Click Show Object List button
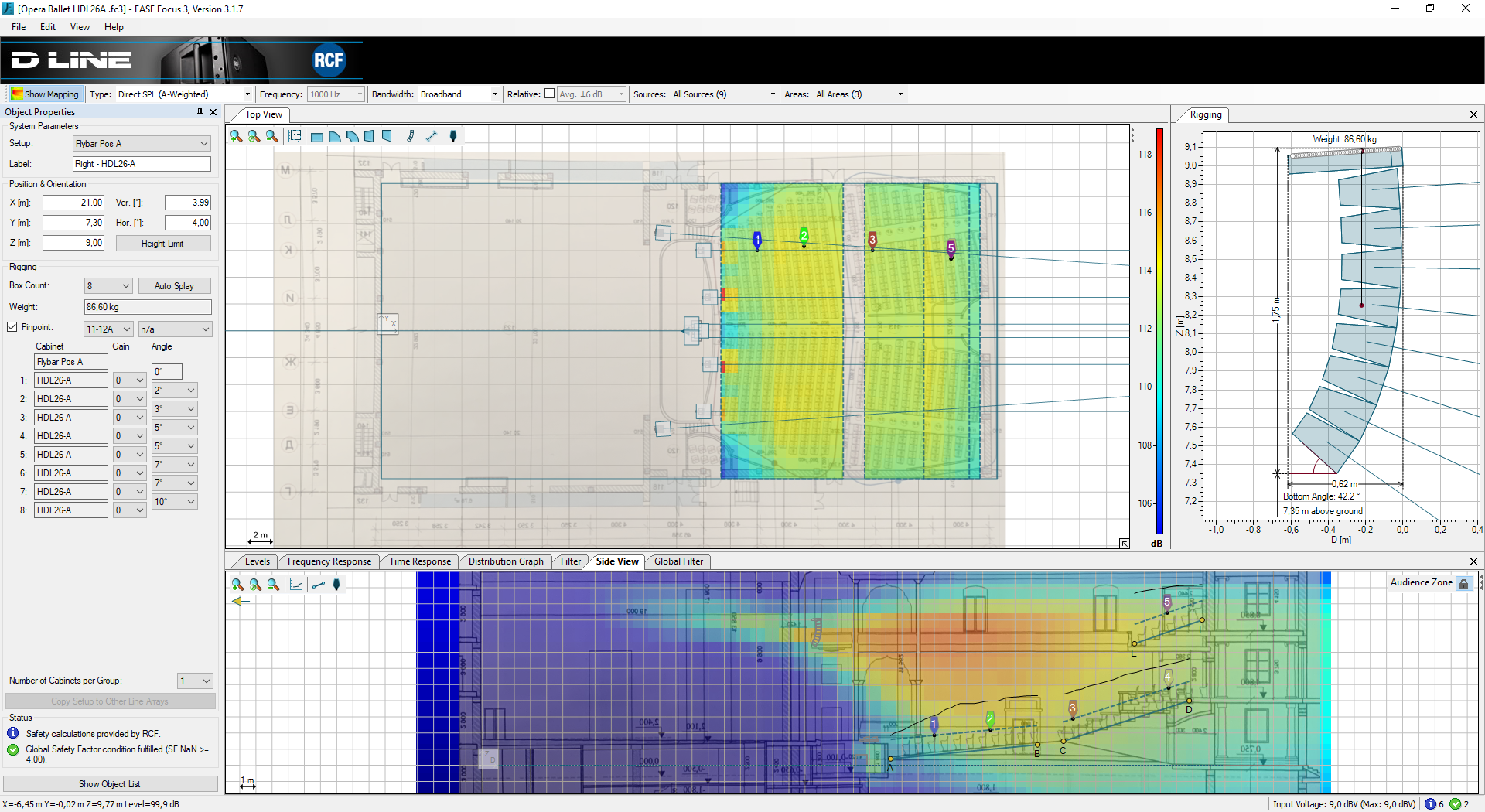This screenshot has width=1485, height=812. tap(110, 784)
